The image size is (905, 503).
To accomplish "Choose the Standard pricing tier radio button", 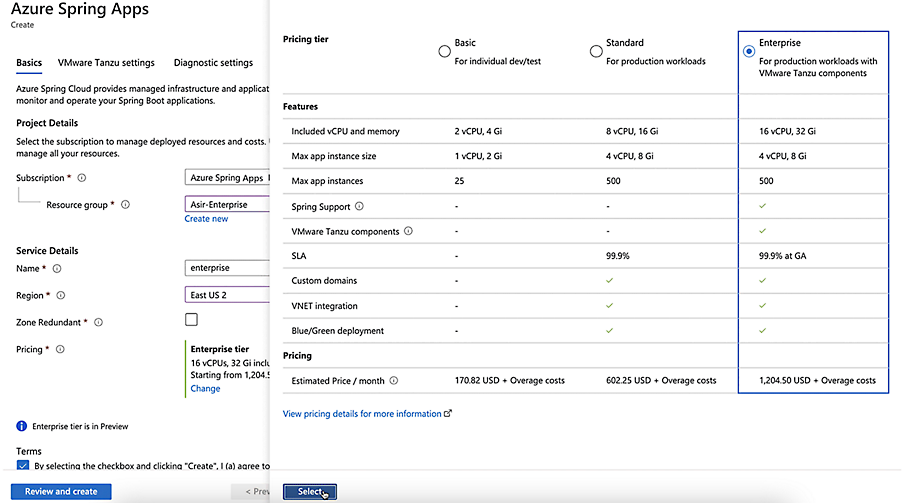I will (596, 51).
